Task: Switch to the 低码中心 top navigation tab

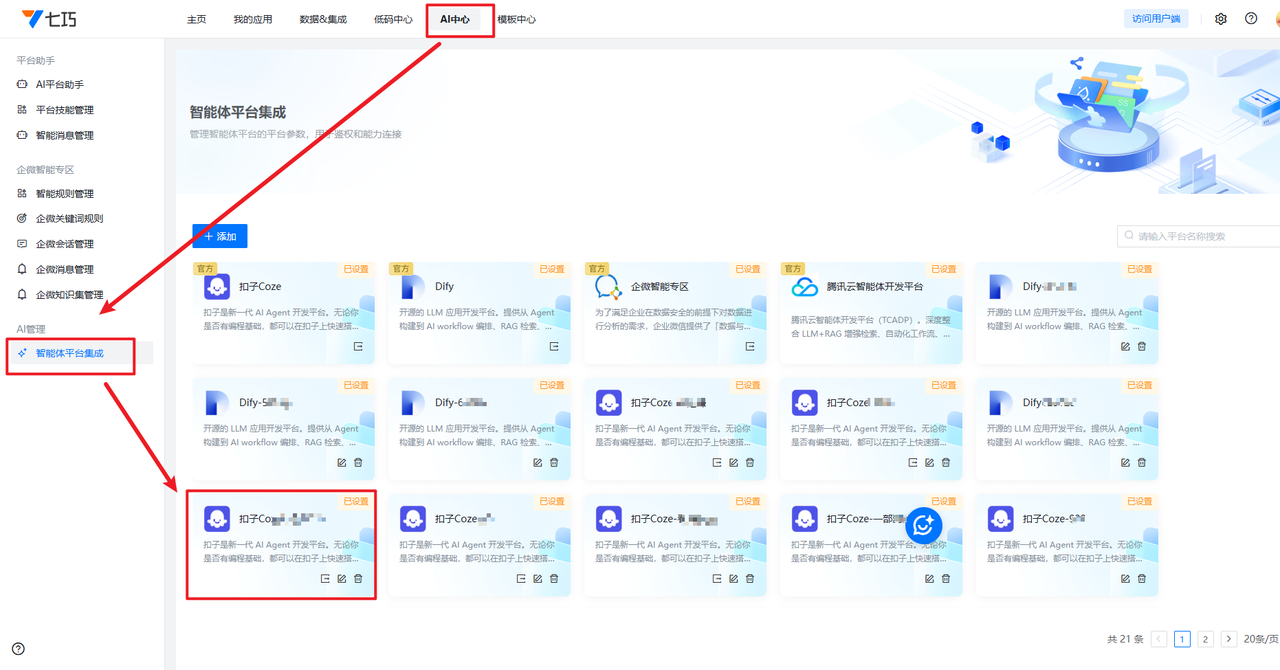Action: tap(393, 19)
